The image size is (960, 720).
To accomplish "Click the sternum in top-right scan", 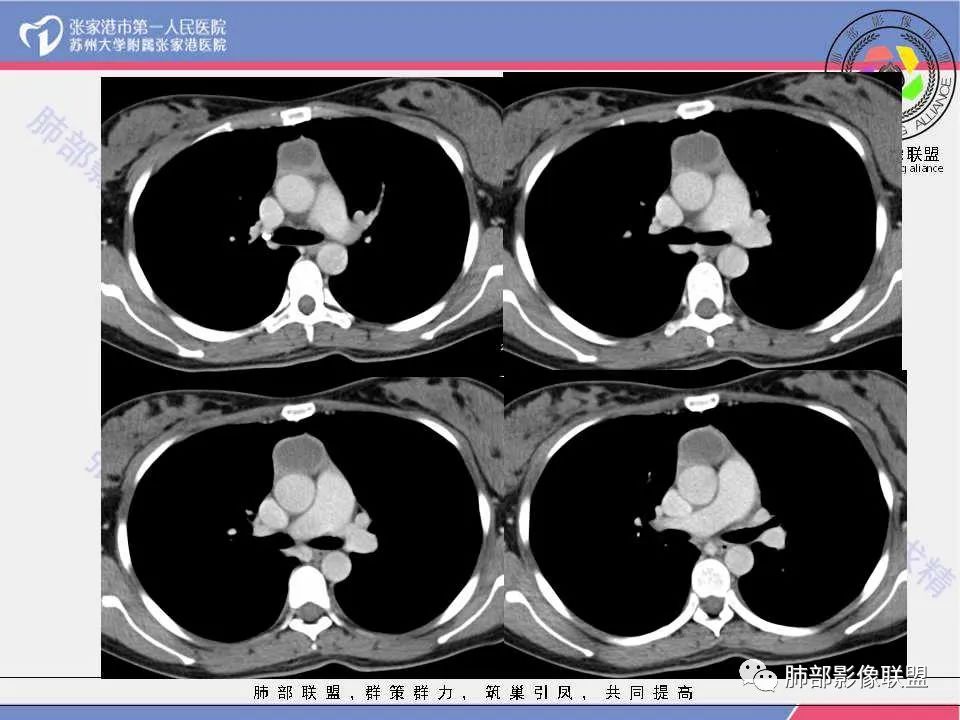I will (x=694, y=110).
